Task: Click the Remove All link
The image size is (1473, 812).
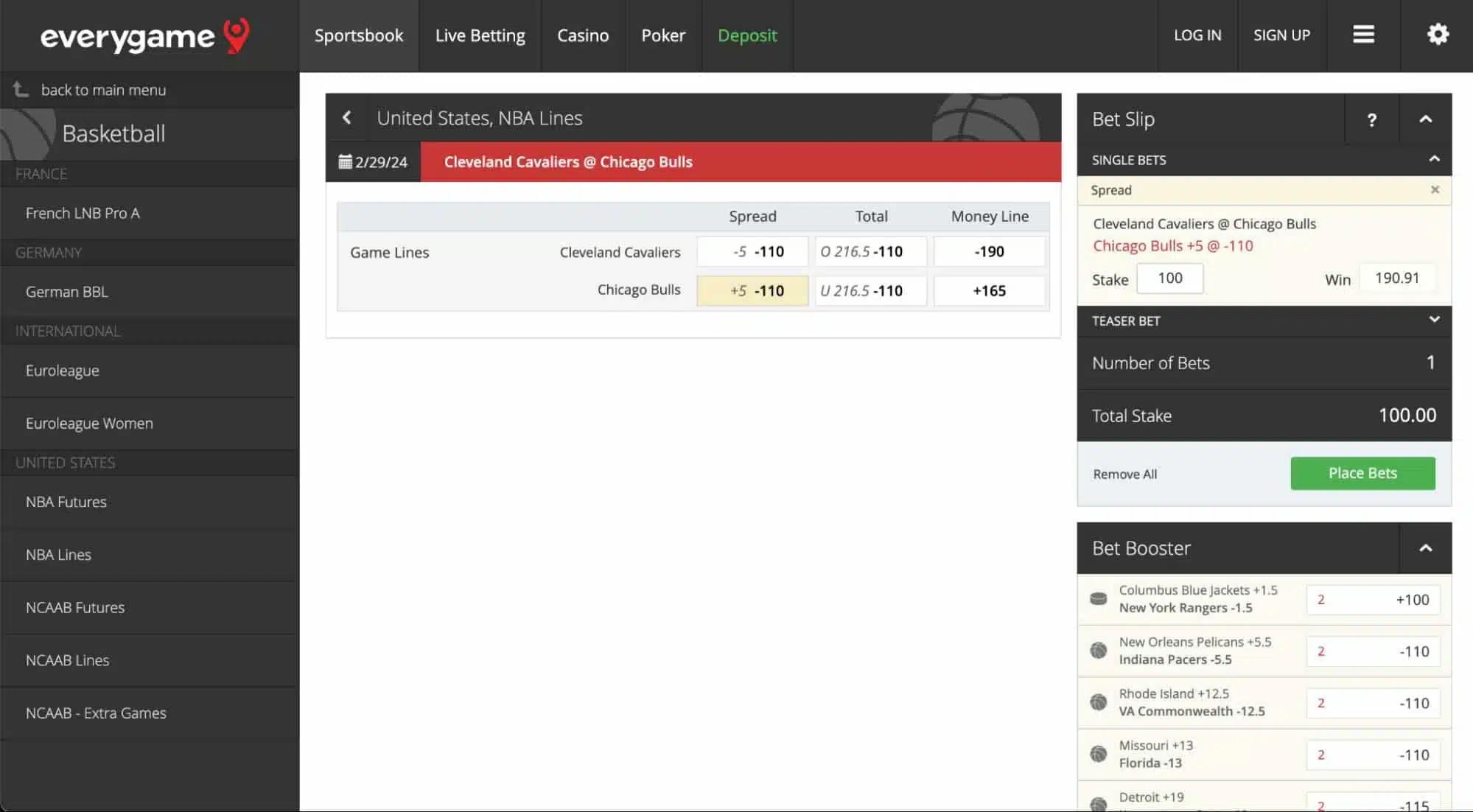Action: tap(1124, 473)
